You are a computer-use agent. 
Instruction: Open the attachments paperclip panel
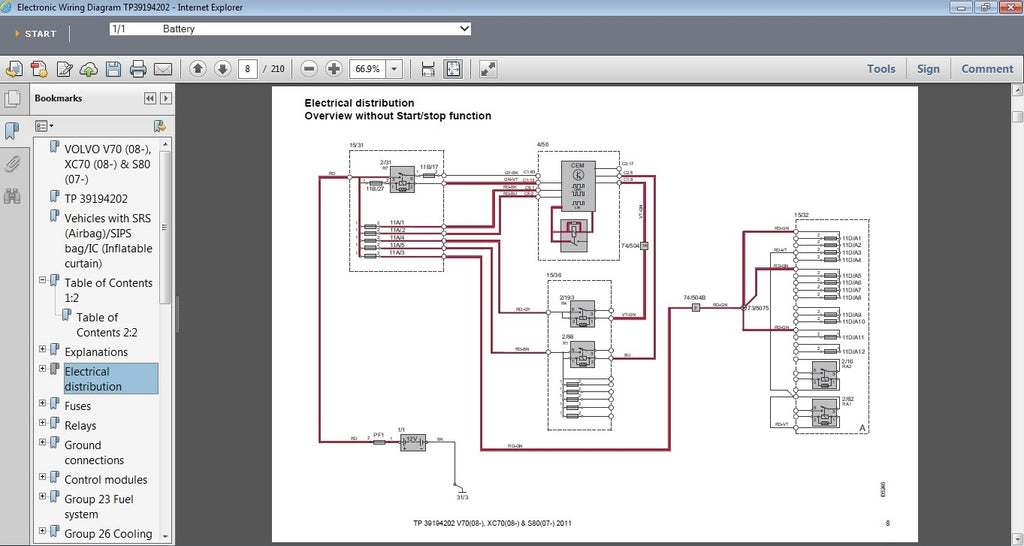(x=12, y=163)
